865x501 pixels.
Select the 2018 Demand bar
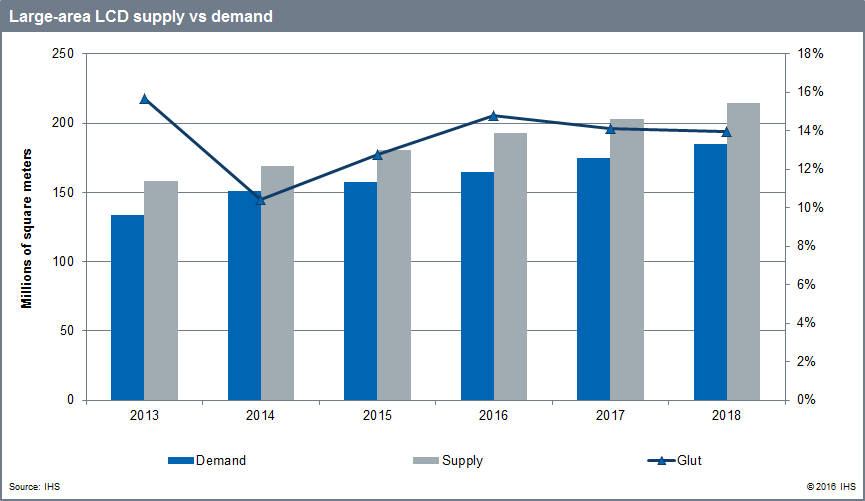tap(711, 272)
